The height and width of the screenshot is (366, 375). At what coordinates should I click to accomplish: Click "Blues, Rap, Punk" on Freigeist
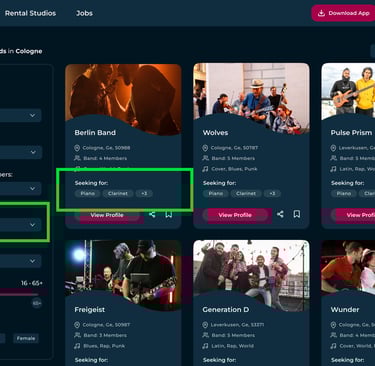[x=104, y=346]
